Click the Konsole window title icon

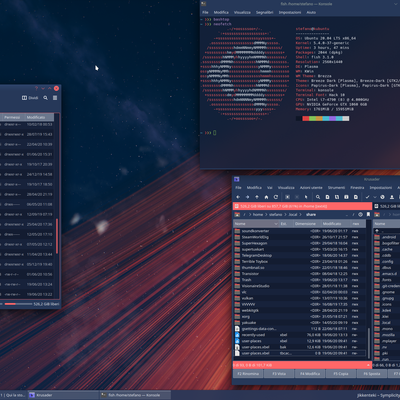203,4
